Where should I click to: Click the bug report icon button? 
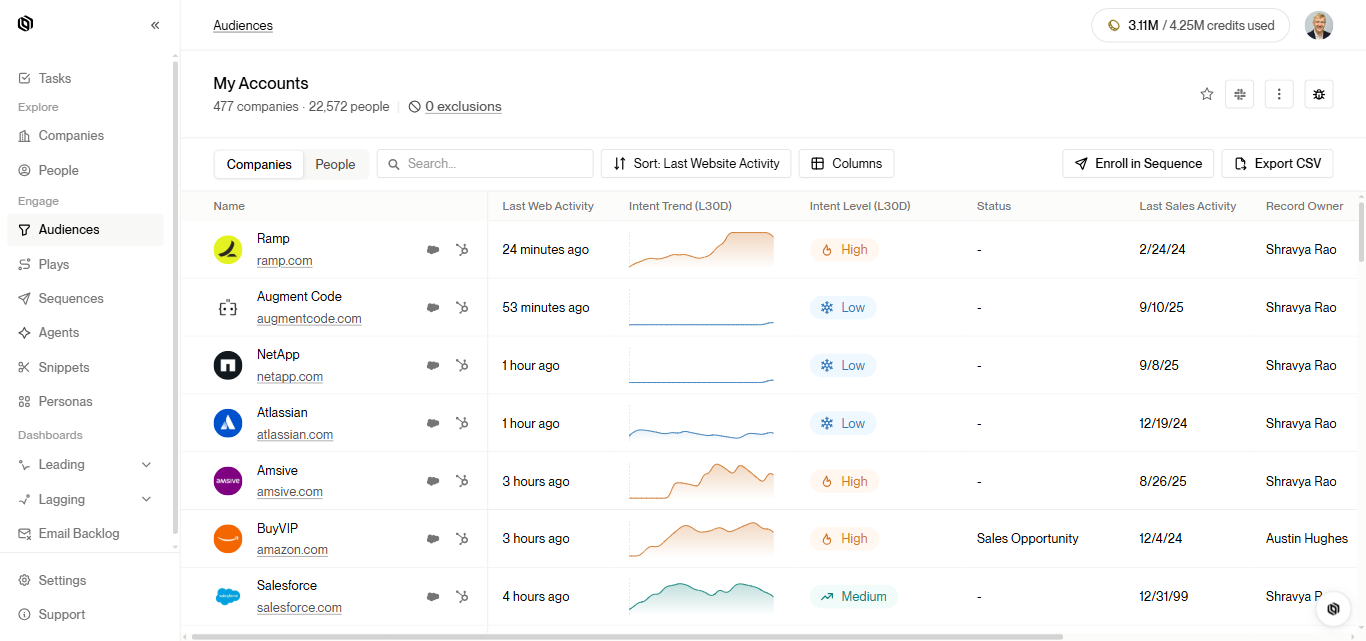pyautogui.click(x=1319, y=94)
